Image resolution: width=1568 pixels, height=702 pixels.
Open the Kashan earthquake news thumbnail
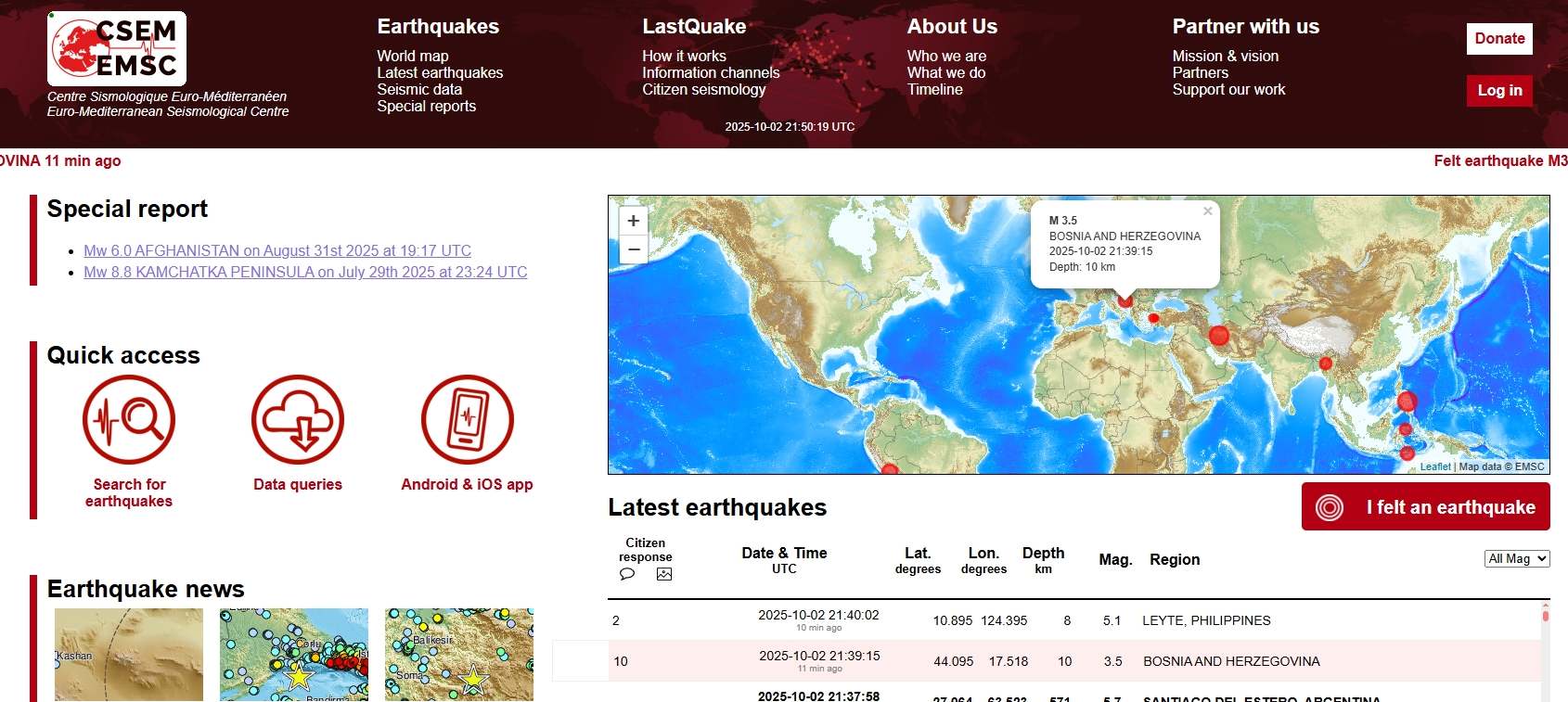click(x=129, y=654)
